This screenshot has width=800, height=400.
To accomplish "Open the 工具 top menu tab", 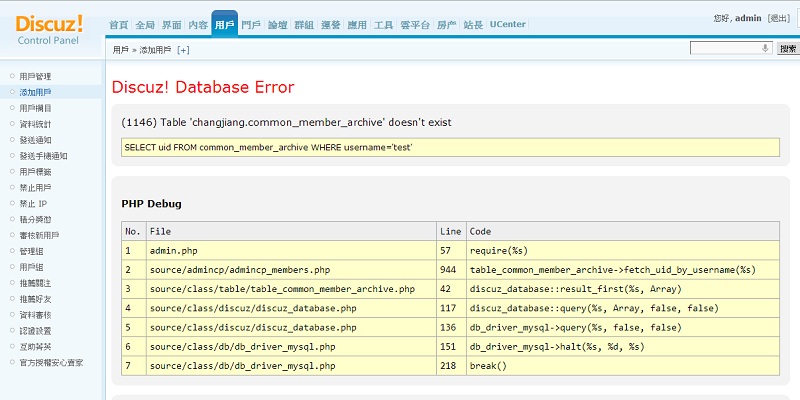I will [x=384, y=25].
